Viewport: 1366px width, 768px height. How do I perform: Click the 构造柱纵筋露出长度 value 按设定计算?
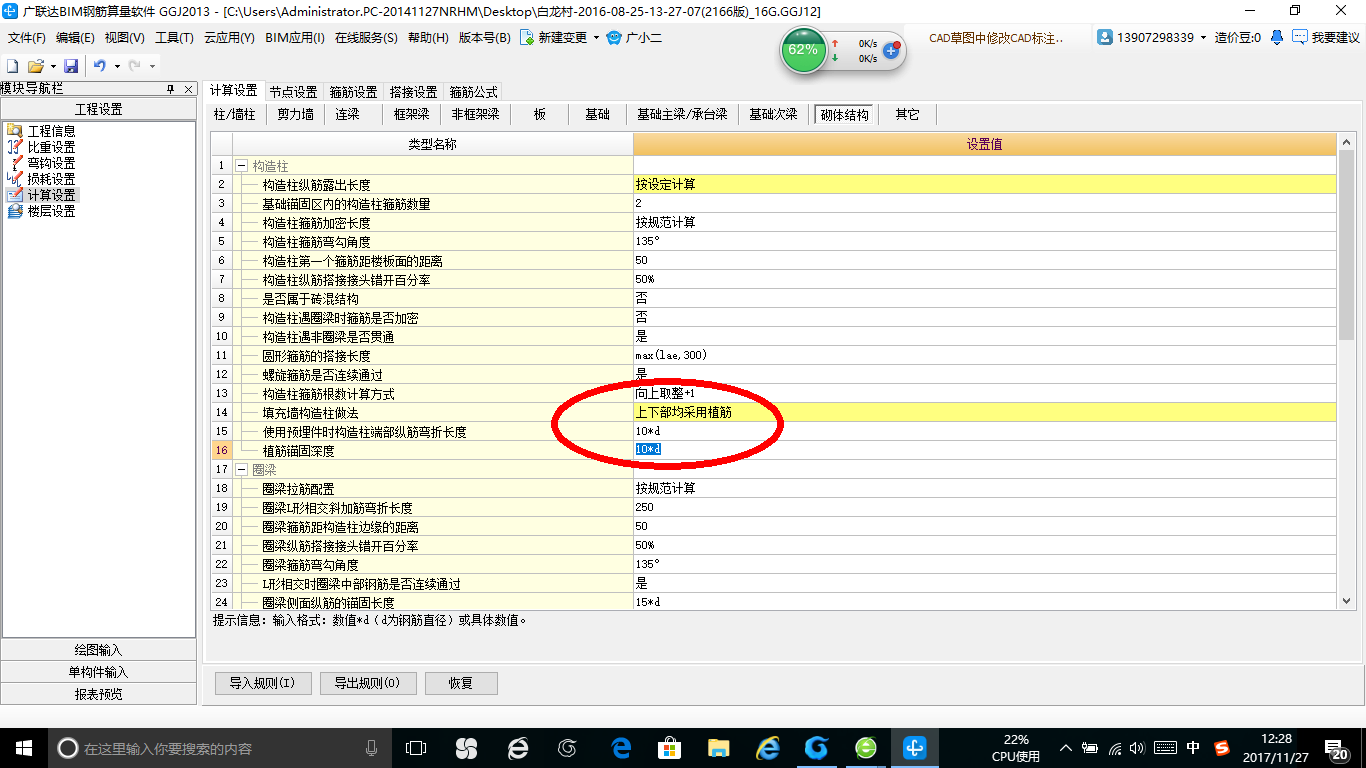(x=985, y=184)
